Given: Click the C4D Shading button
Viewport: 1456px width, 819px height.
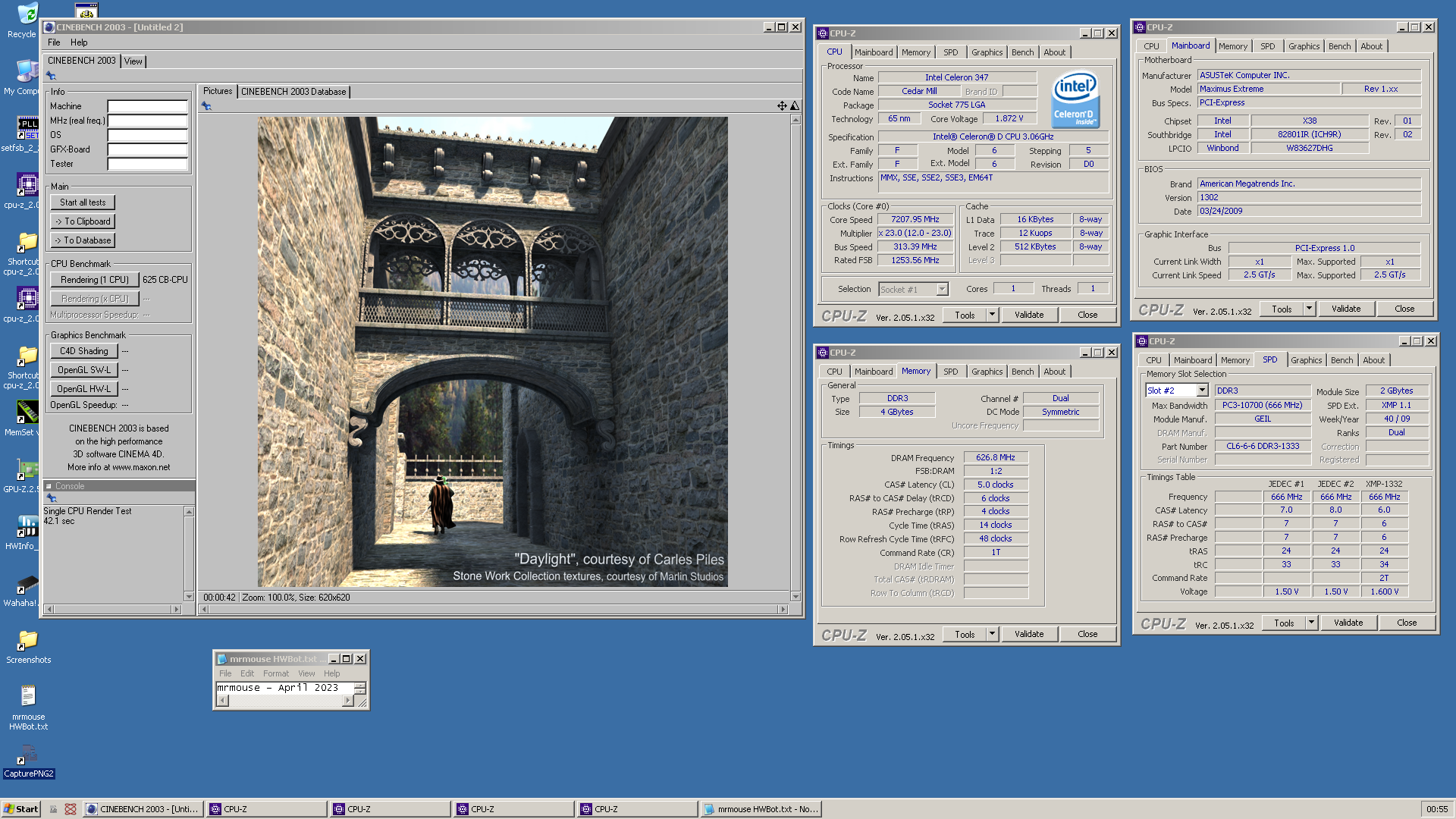Looking at the screenshot, I should click(x=84, y=351).
